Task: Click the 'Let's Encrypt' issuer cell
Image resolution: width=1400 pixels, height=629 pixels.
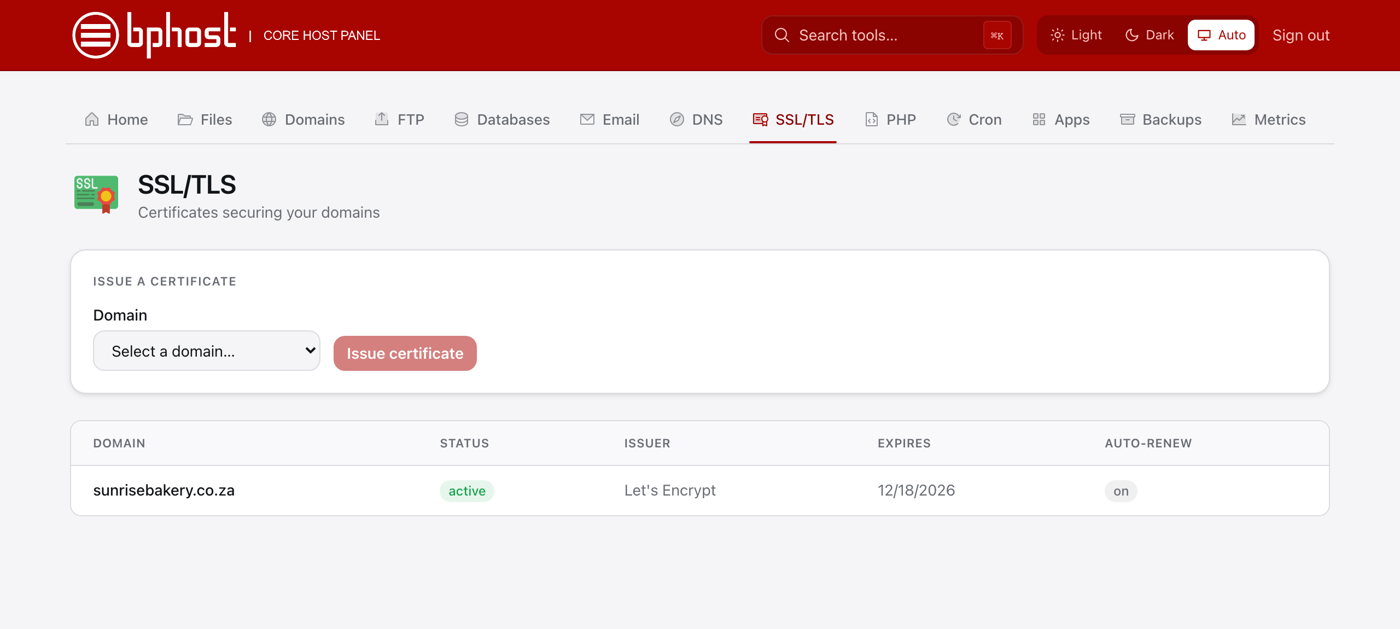Action: (x=670, y=490)
